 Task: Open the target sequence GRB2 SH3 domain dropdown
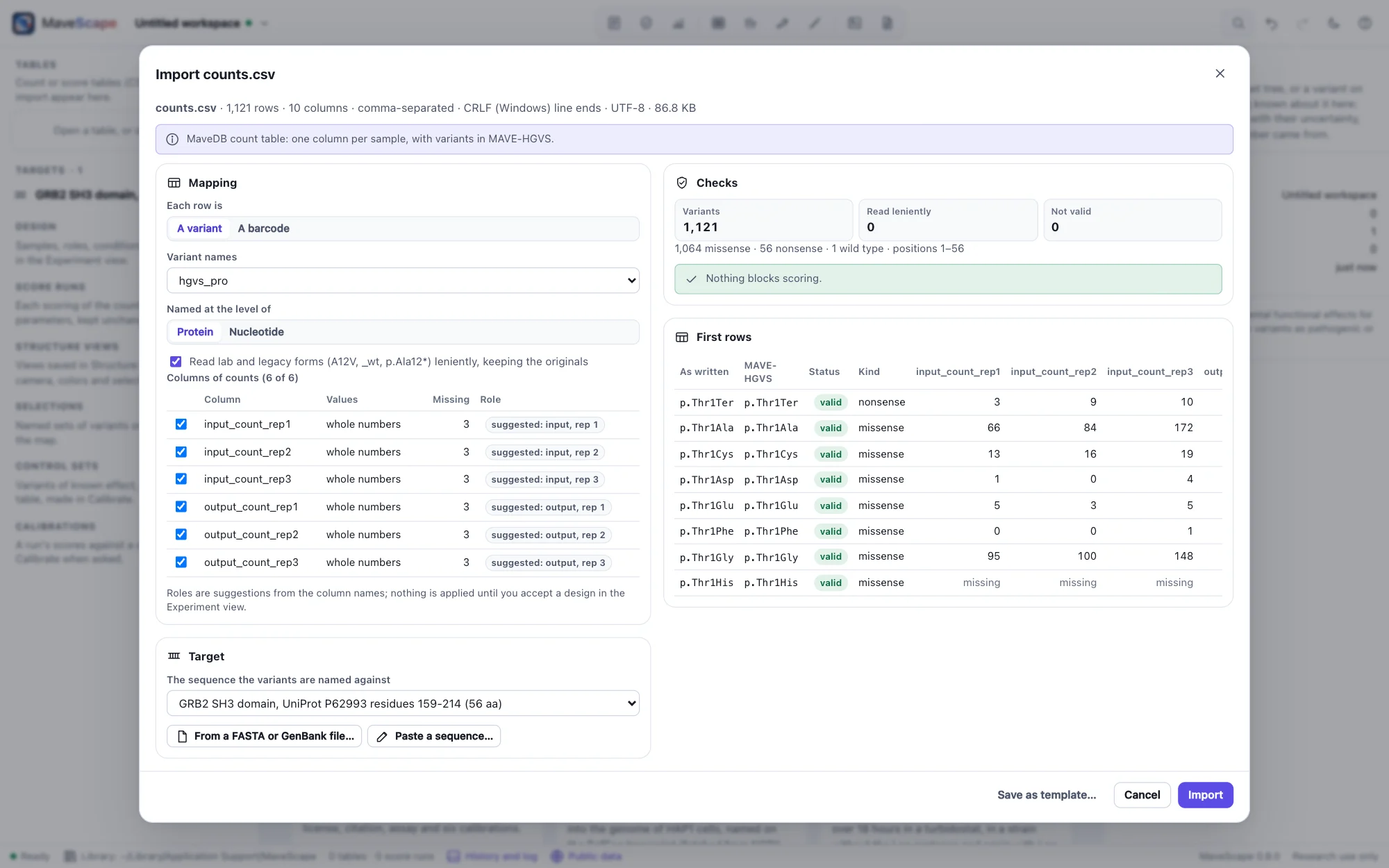click(403, 703)
